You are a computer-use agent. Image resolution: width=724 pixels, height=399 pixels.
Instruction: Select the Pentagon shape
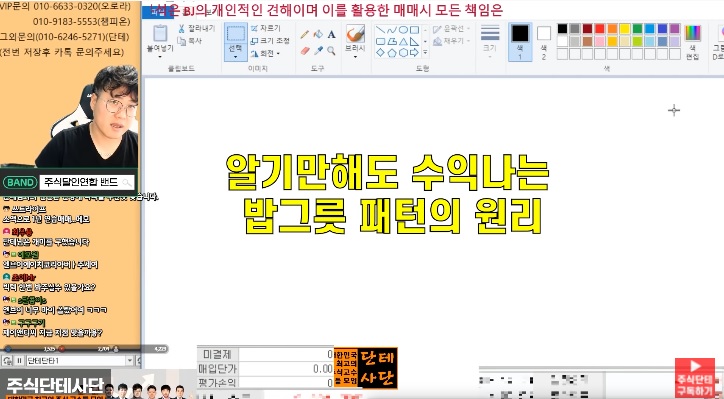[x=392, y=53]
